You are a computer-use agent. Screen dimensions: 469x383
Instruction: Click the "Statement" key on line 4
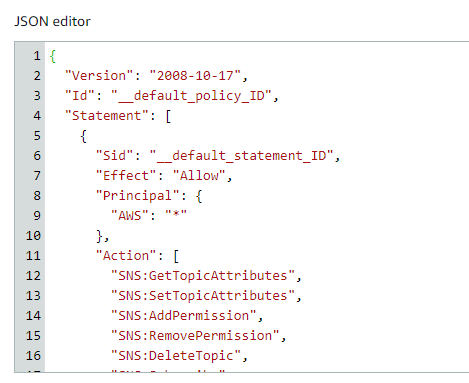coord(107,116)
